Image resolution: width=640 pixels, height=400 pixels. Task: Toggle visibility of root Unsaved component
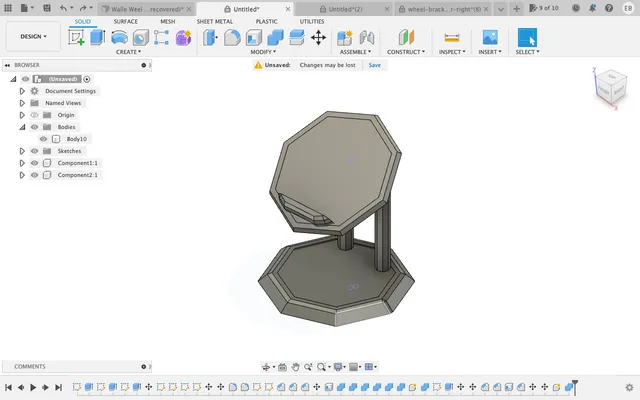(x=26, y=79)
